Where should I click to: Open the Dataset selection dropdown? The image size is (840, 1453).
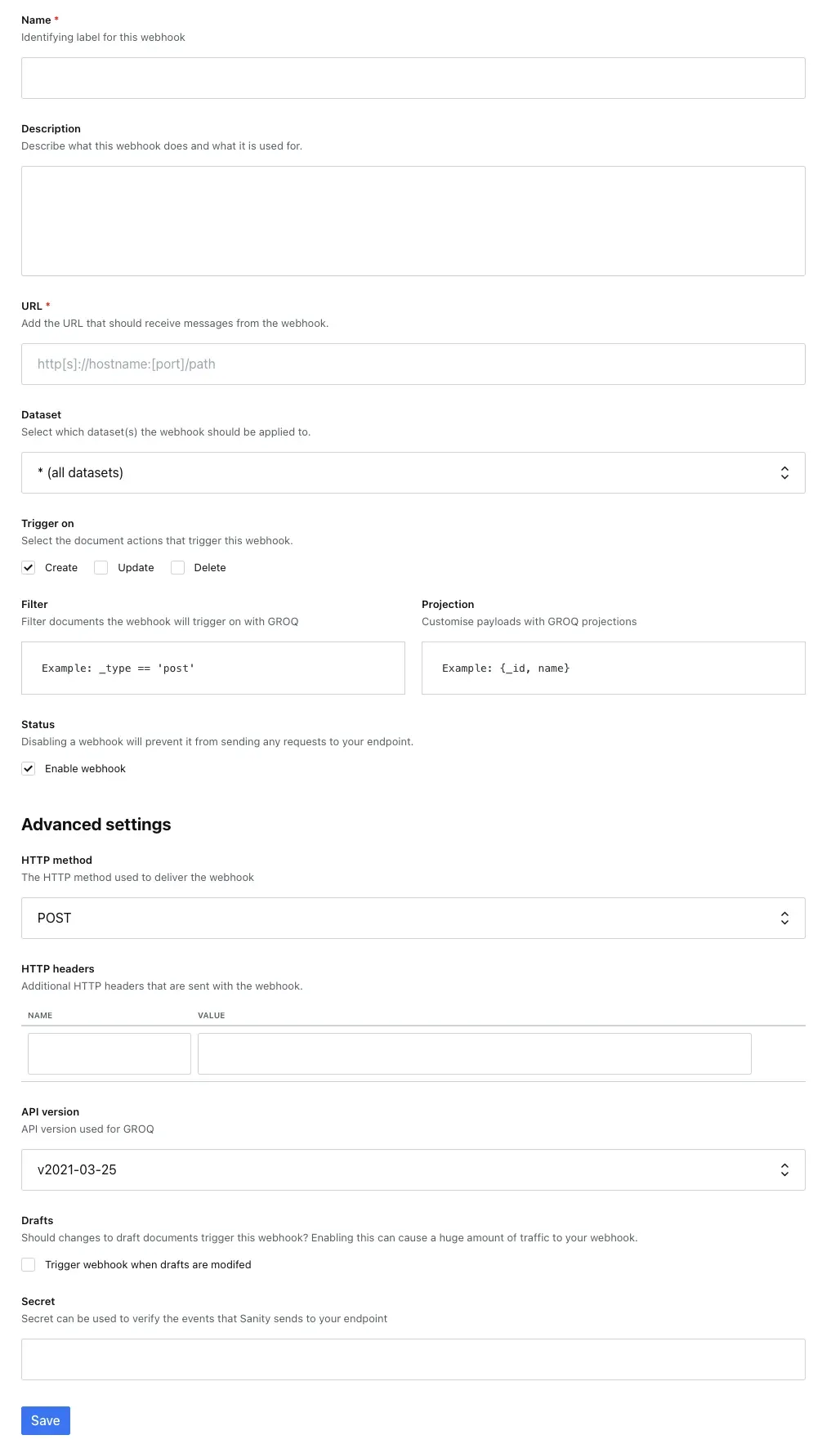point(413,472)
